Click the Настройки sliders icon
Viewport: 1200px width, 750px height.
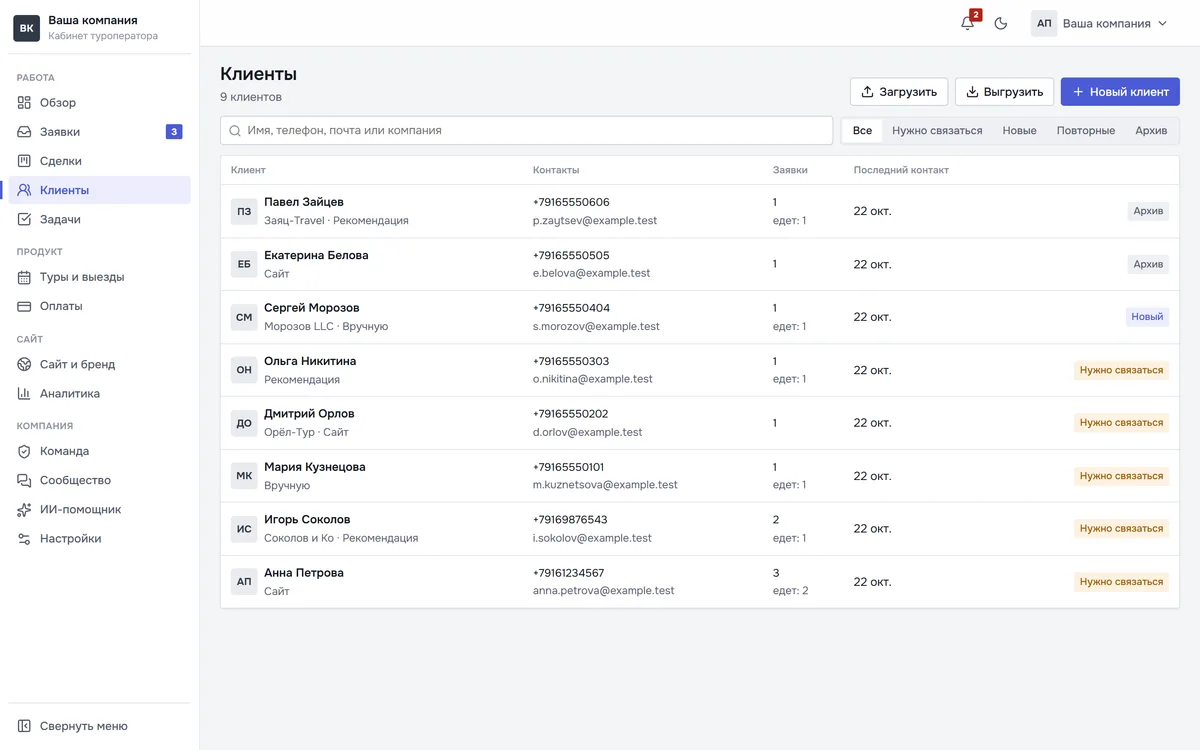click(x=25, y=538)
